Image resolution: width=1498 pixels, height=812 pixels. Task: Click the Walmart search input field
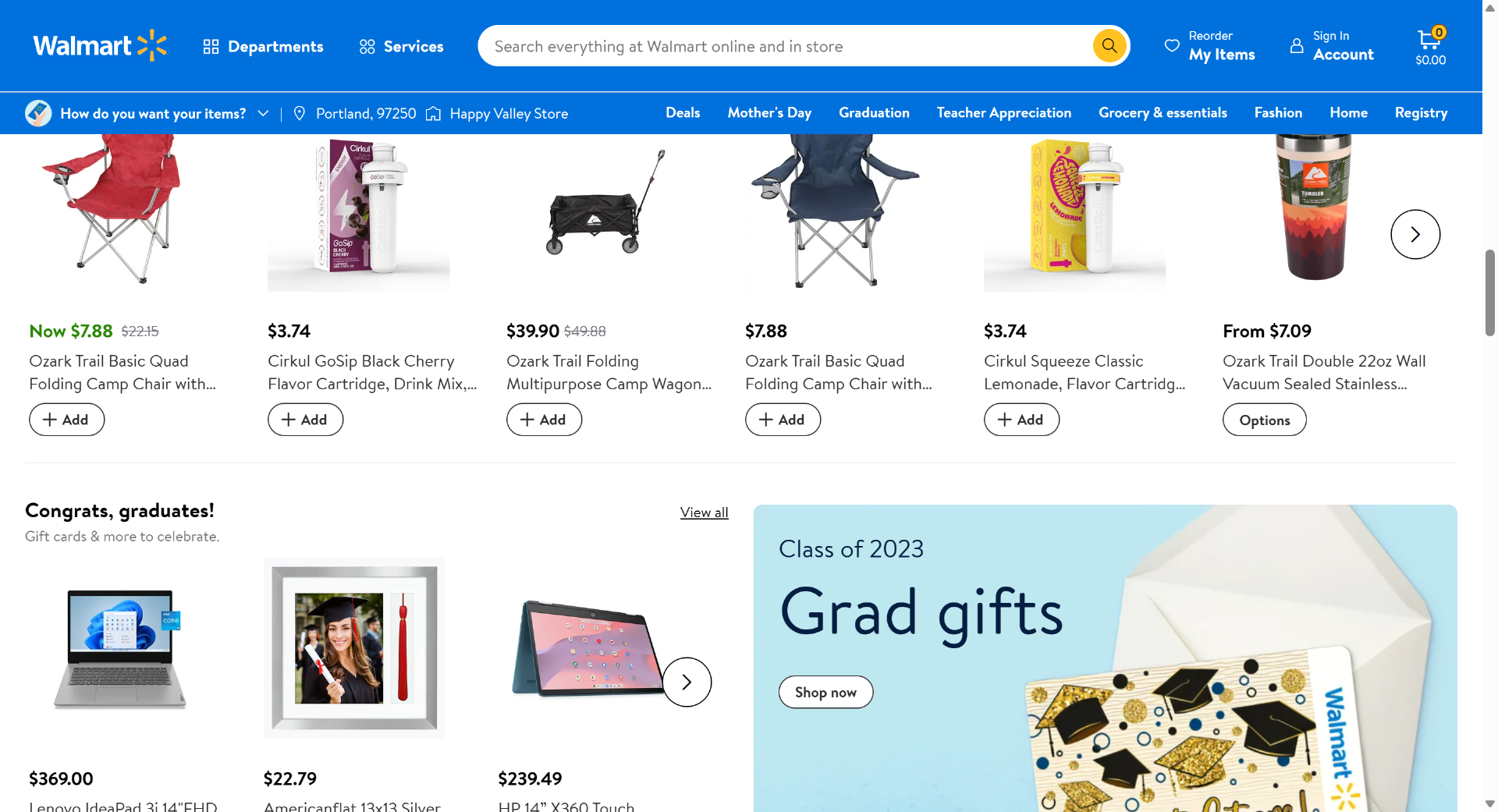pos(780,47)
